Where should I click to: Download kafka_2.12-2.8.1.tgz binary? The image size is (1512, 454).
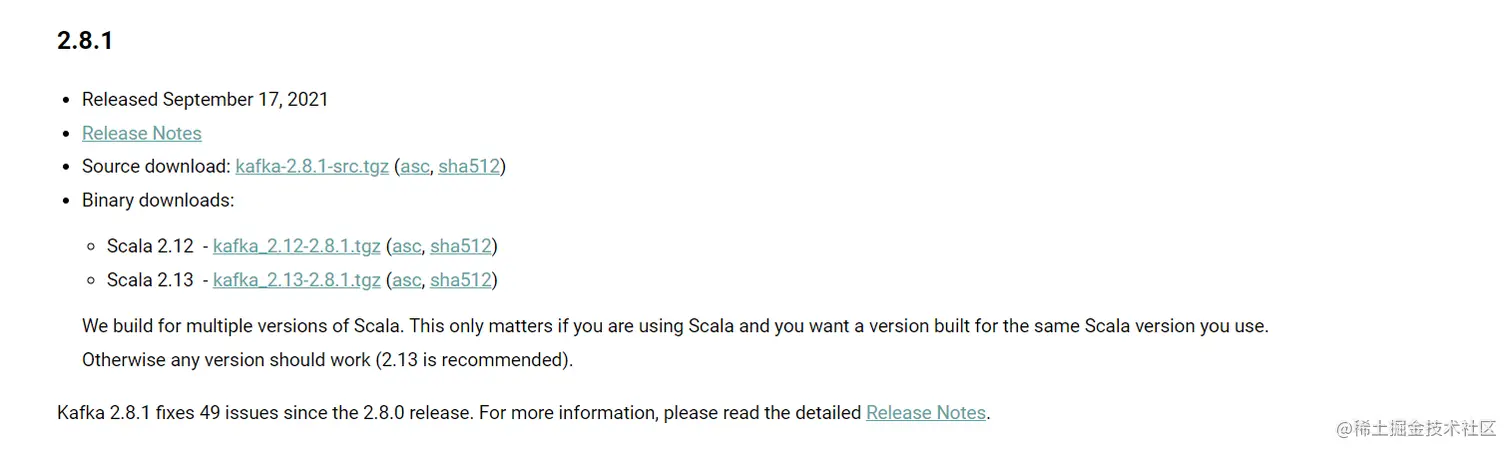click(297, 246)
